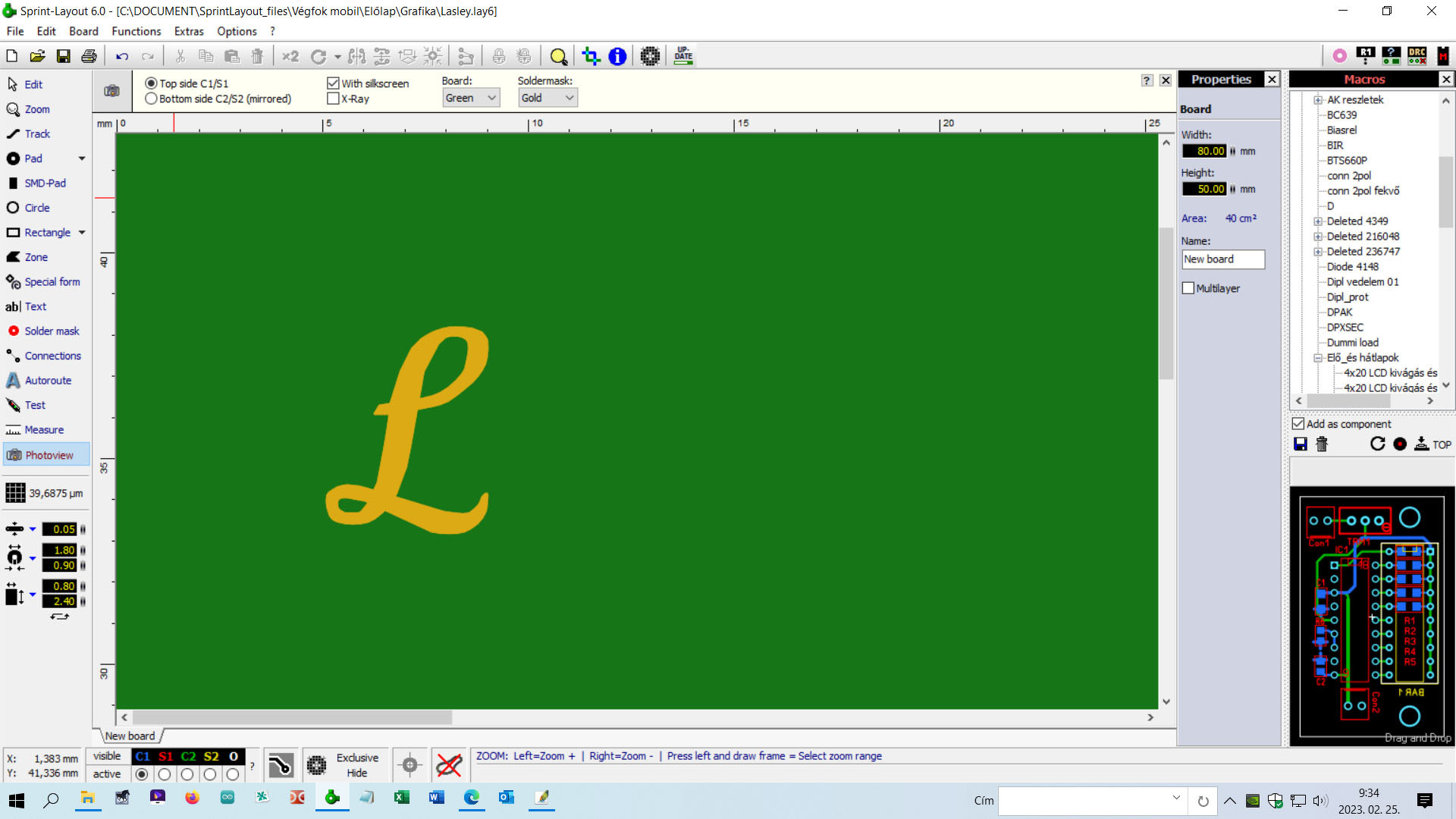Select Bottom side C2/S2 mirrored option

click(151, 99)
